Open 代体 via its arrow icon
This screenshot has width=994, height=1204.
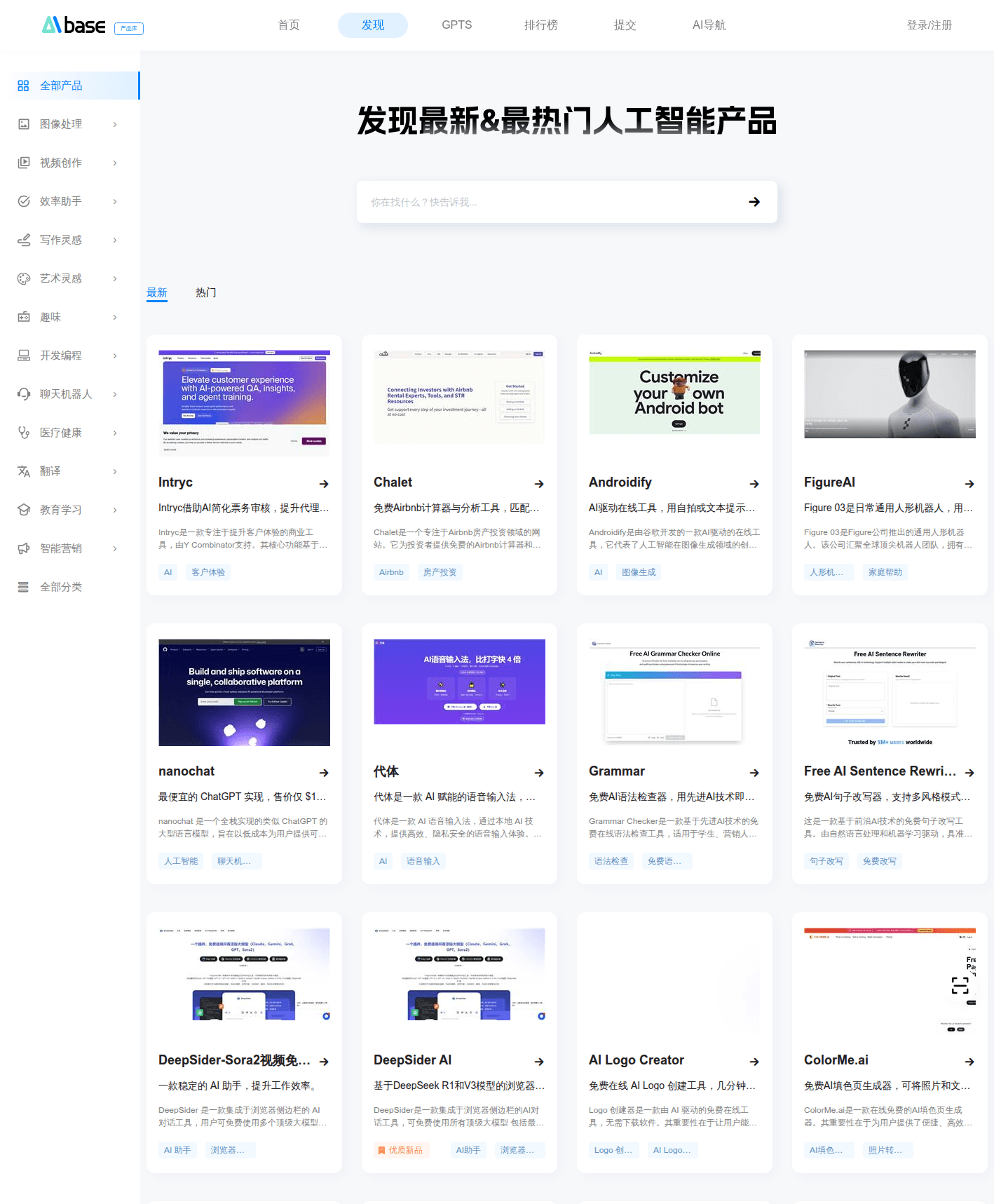pos(539,773)
